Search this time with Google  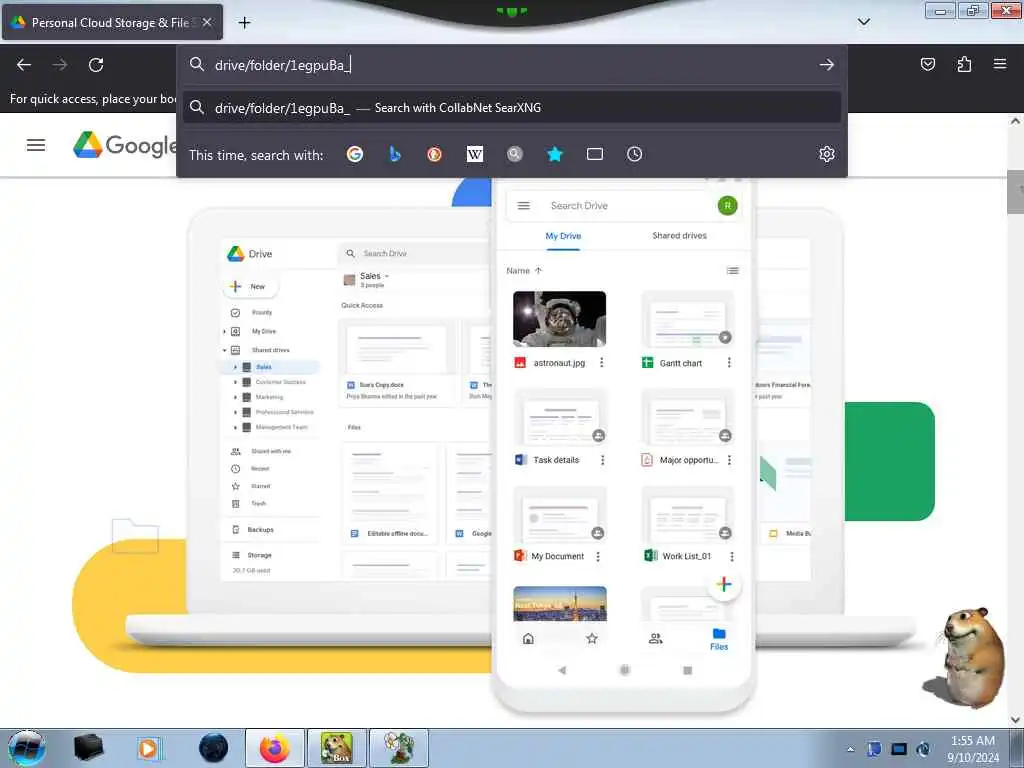coord(355,154)
